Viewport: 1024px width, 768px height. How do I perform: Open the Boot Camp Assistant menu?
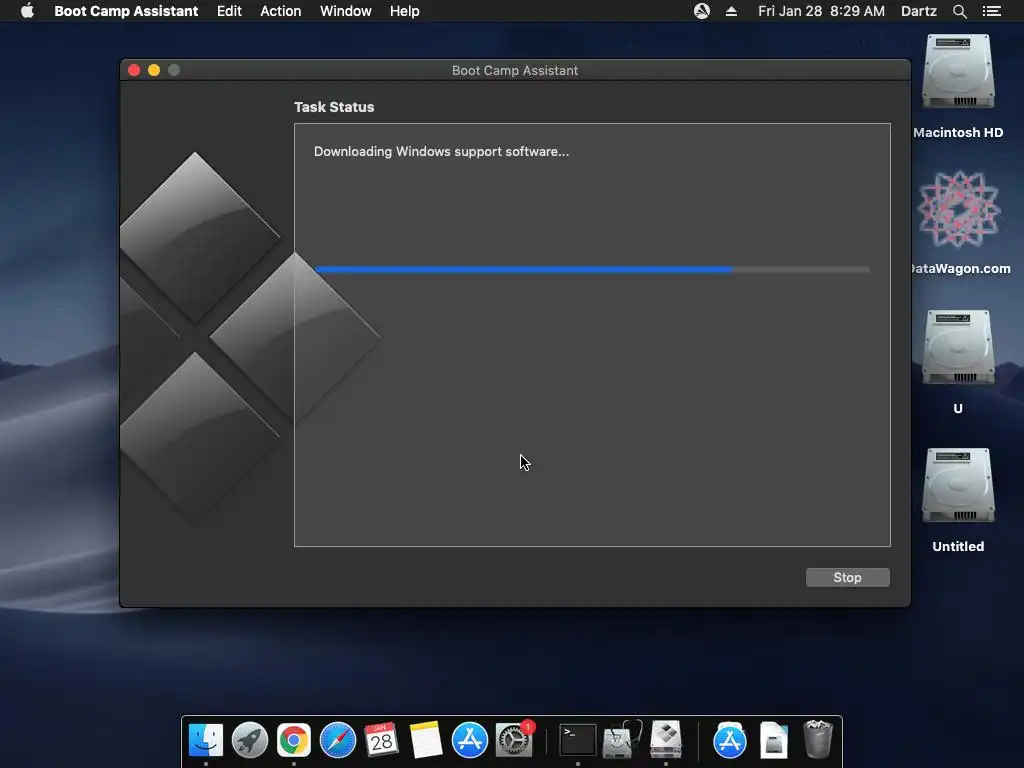126,11
